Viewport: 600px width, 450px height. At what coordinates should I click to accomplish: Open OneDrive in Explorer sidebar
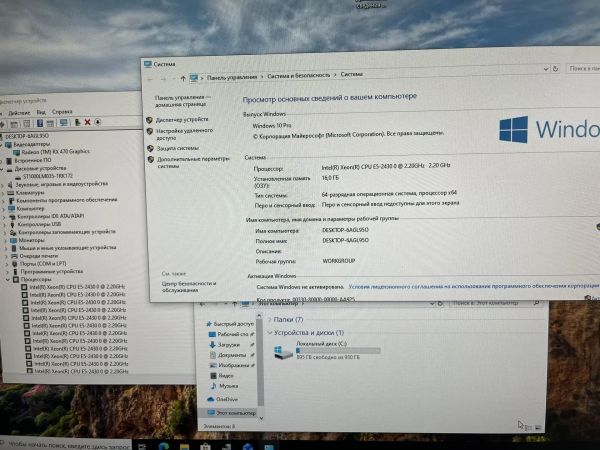(x=222, y=399)
